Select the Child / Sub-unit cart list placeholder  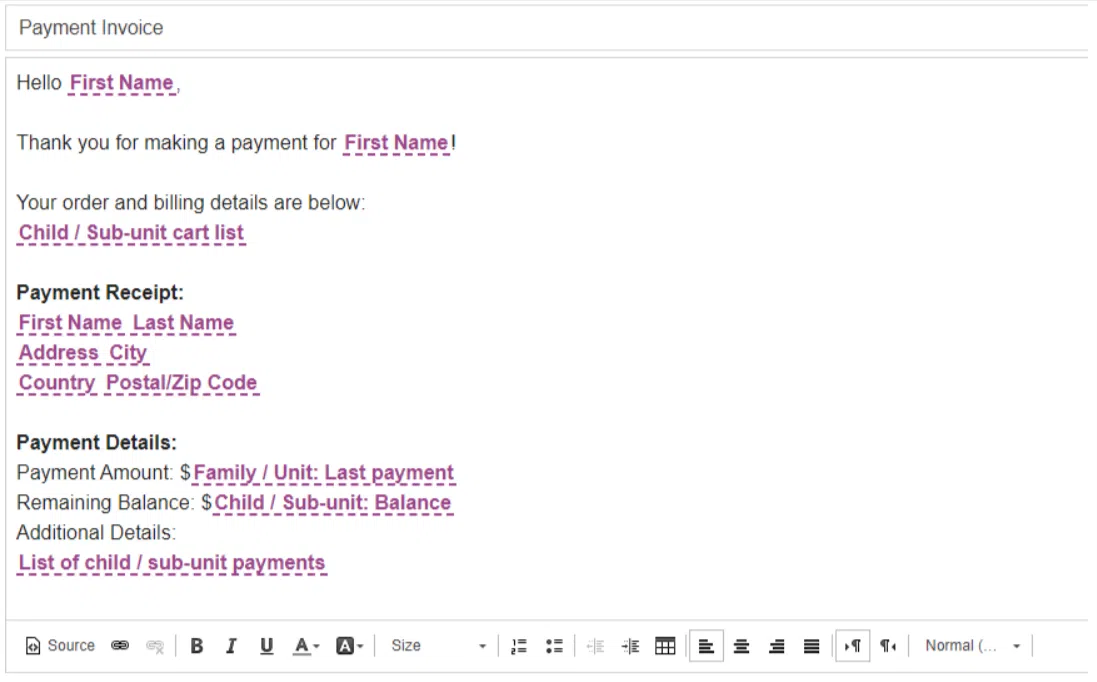click(131, 233)
